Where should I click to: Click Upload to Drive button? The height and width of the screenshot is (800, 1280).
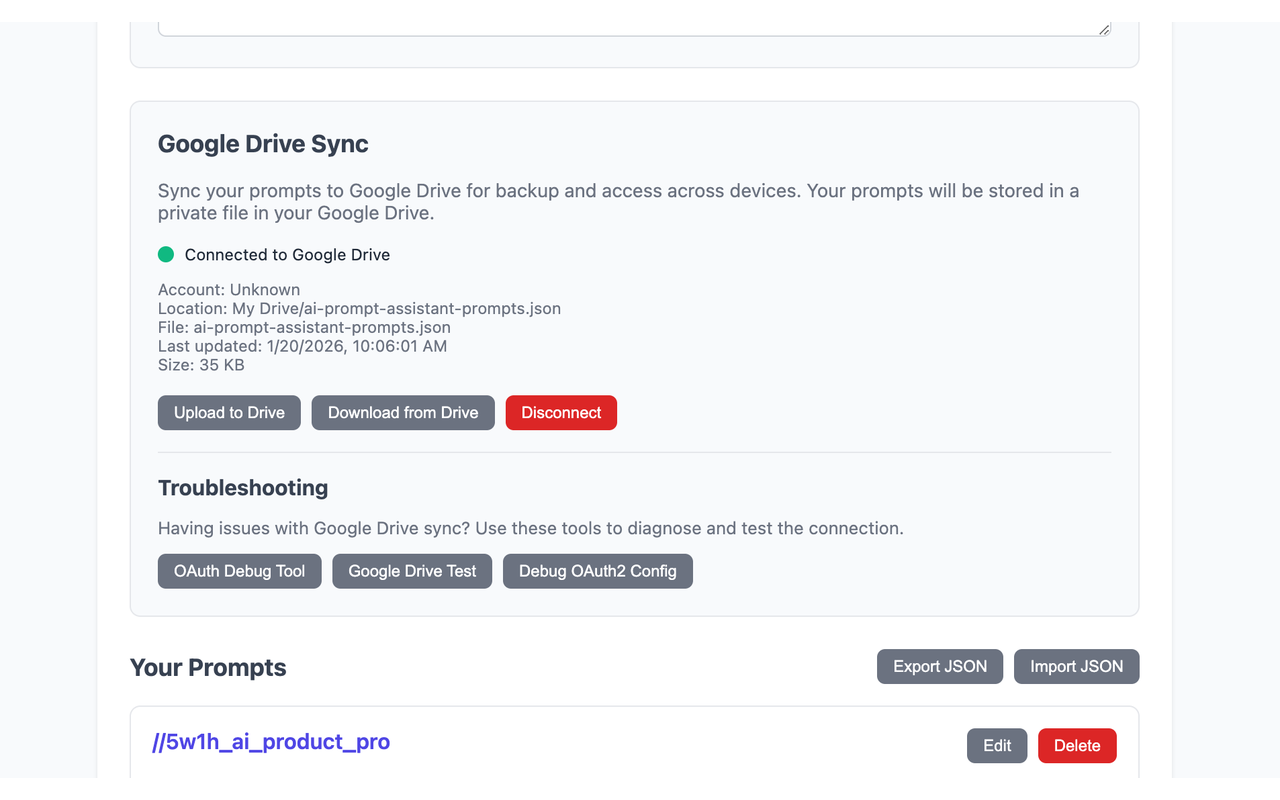click(229, 413)
